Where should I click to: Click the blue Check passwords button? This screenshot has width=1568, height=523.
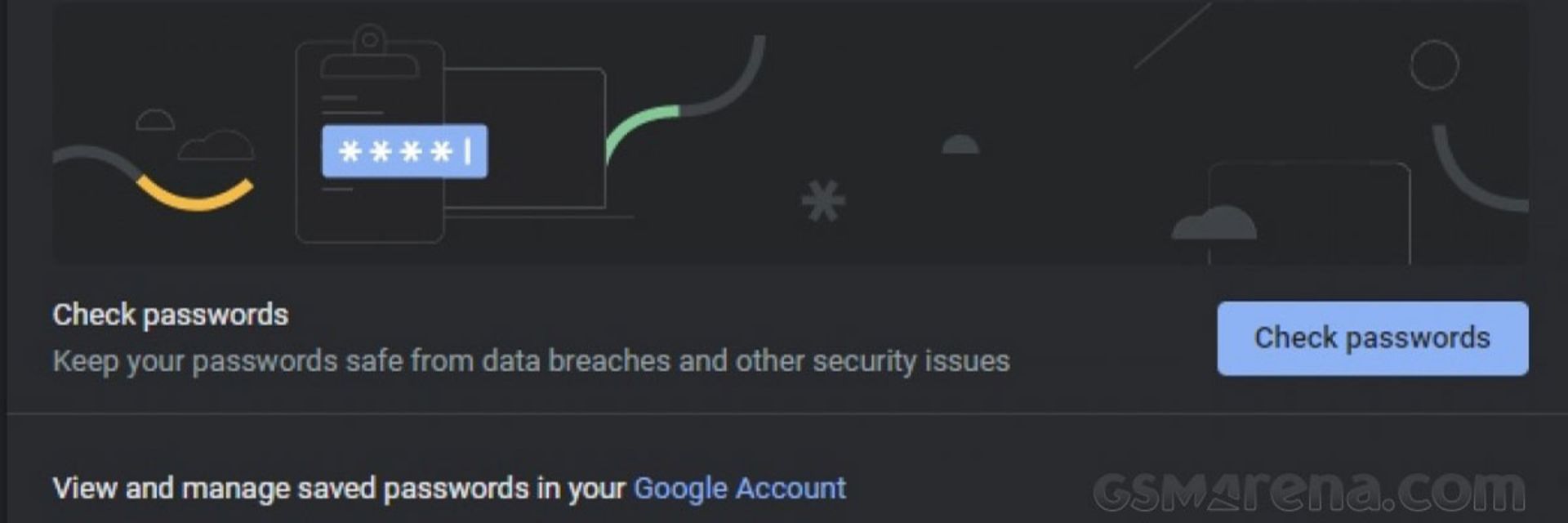point(1372,338)
